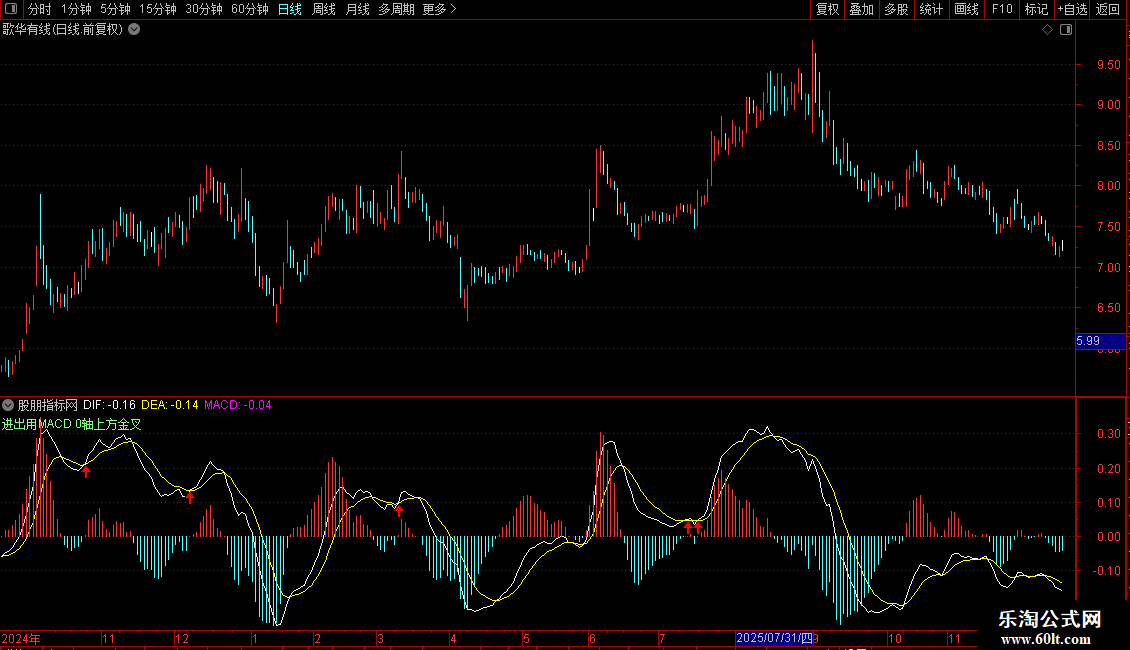
Task: Click the first red golden-cross arrow marker
Action: (x=86, y=471)
